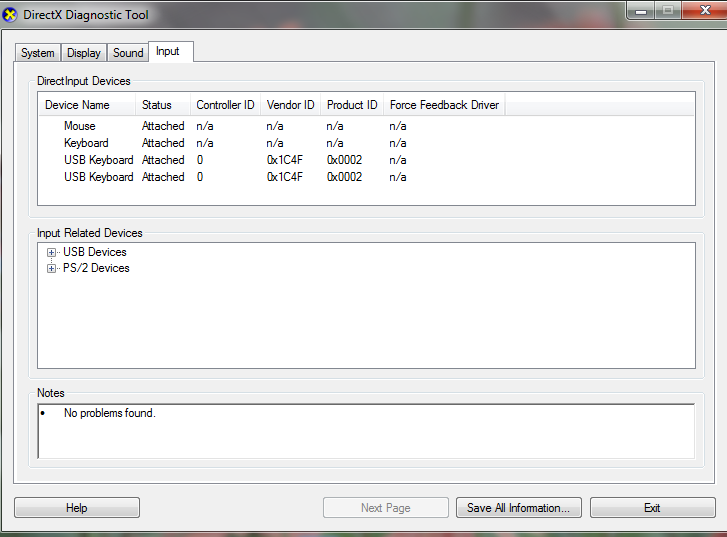Select the Input tab
This screenshot has width=727, height=537.
pos(171,51)
